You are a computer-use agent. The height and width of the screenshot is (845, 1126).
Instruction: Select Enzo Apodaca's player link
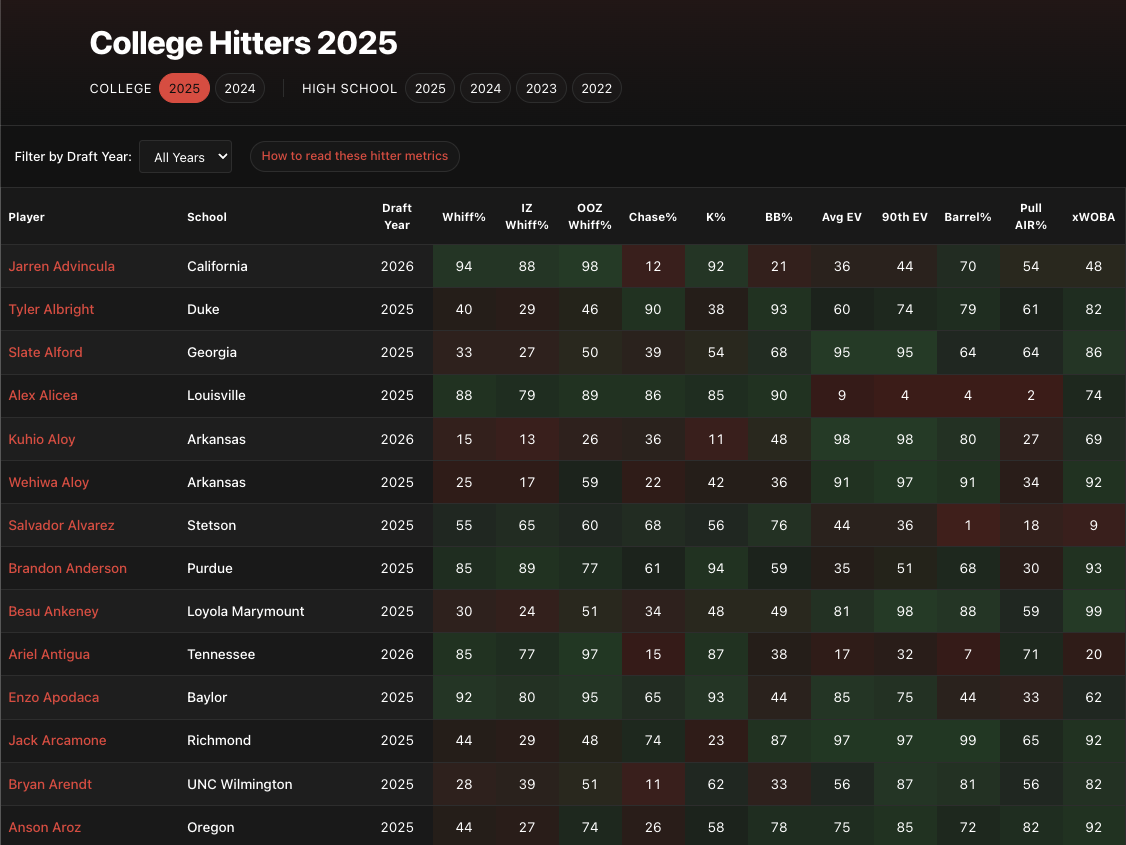click(53, 697)
